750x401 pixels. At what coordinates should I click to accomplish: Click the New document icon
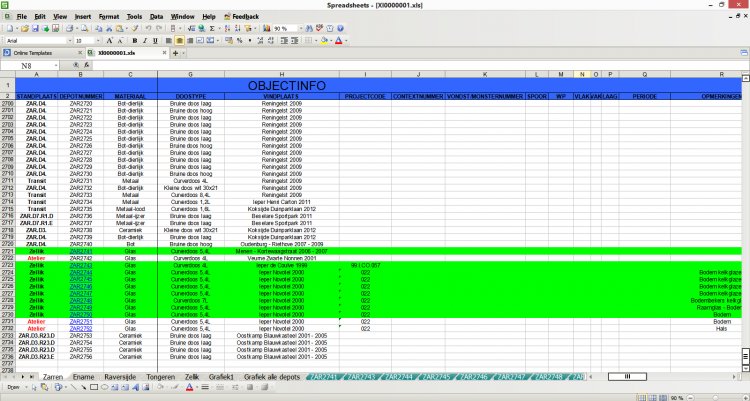9,28
